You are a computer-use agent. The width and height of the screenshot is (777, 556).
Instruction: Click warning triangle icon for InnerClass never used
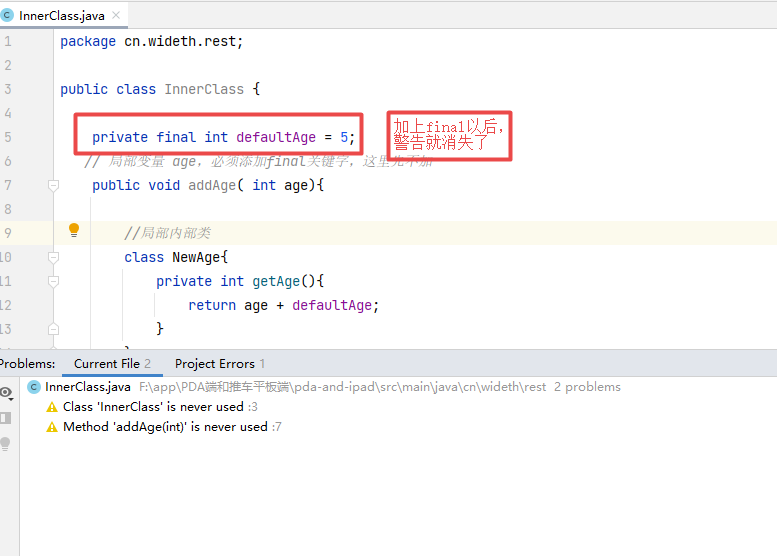coord(52,407)
